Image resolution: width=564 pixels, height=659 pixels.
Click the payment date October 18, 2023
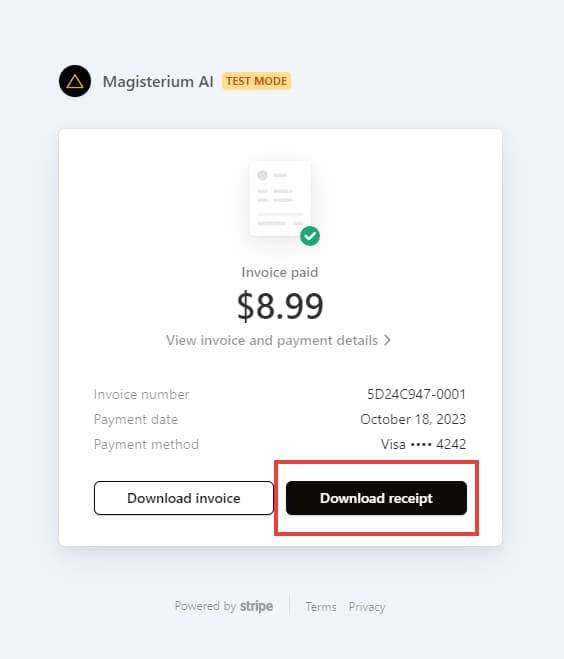[x=413, y=419]
